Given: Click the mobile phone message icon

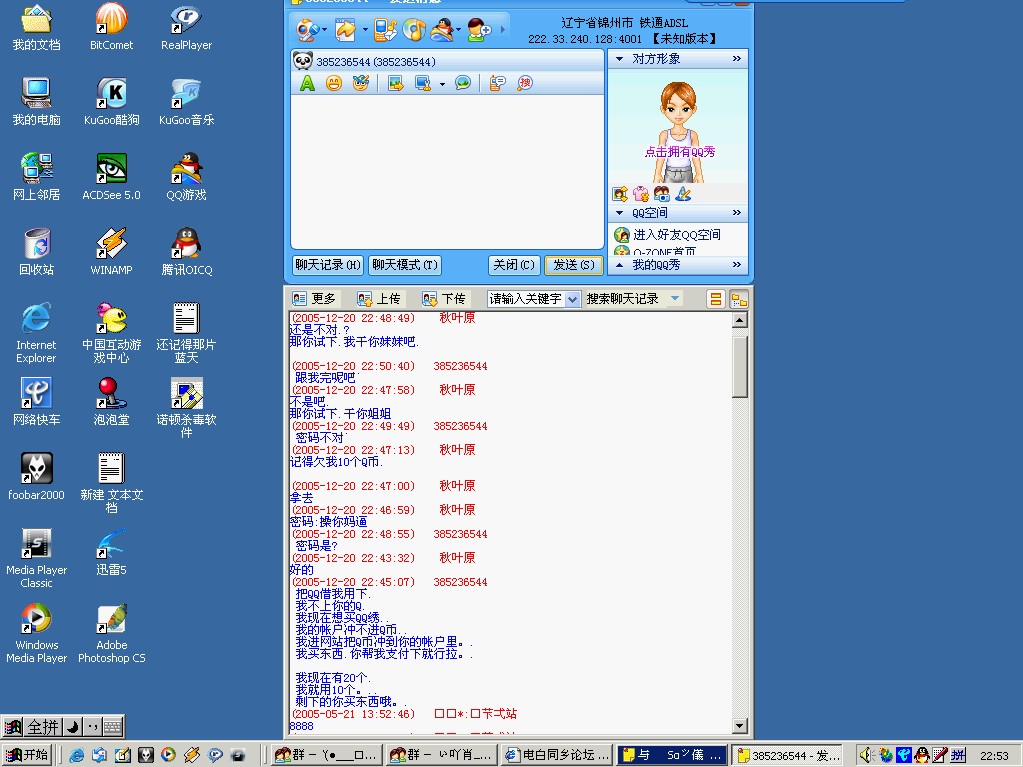Looking at the screenshot, I should (x=386, y=30).
